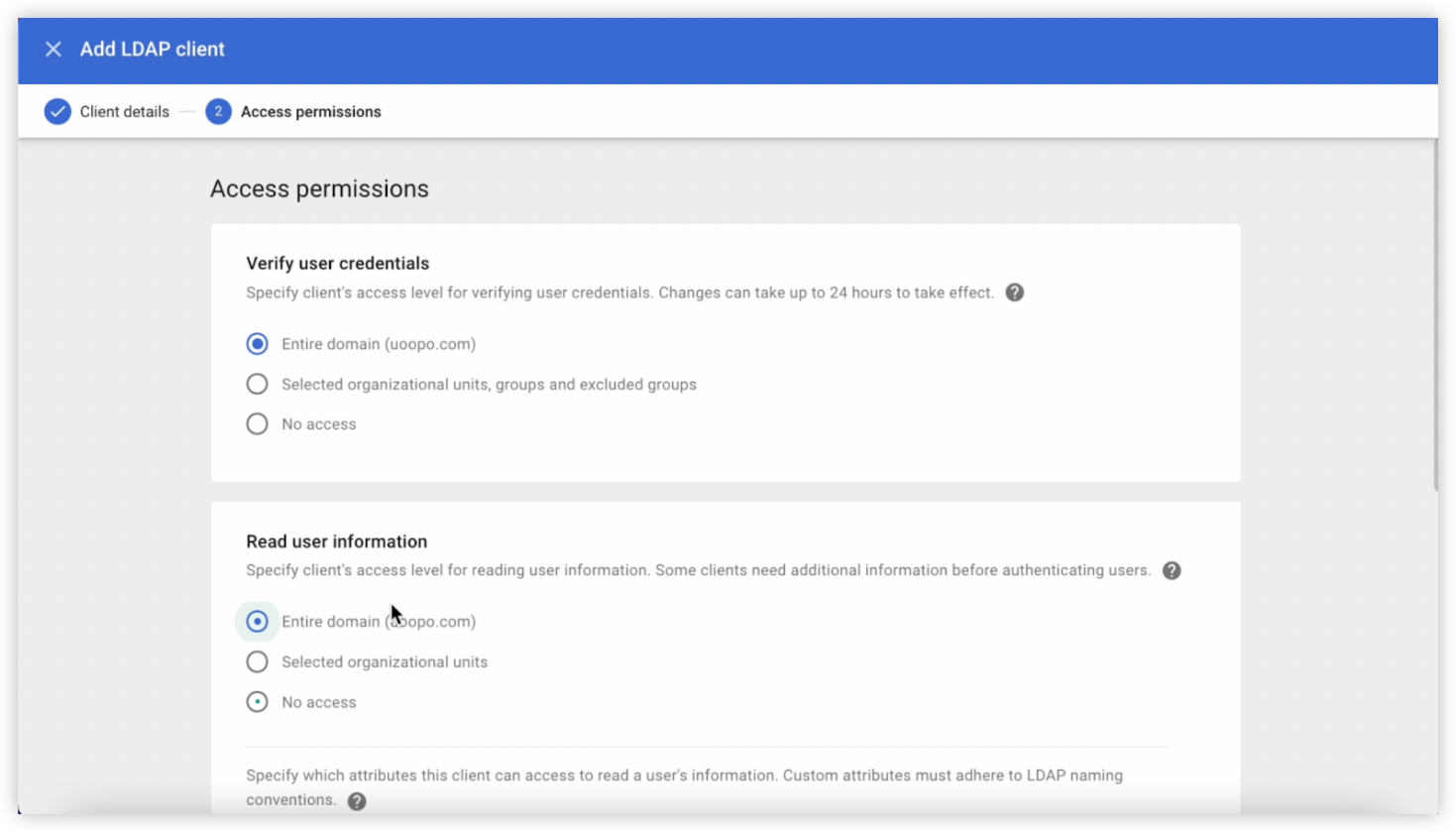This screenshot has height=832, width=1456.
Task: Go back to the Client details step
Action: [125, 112]
